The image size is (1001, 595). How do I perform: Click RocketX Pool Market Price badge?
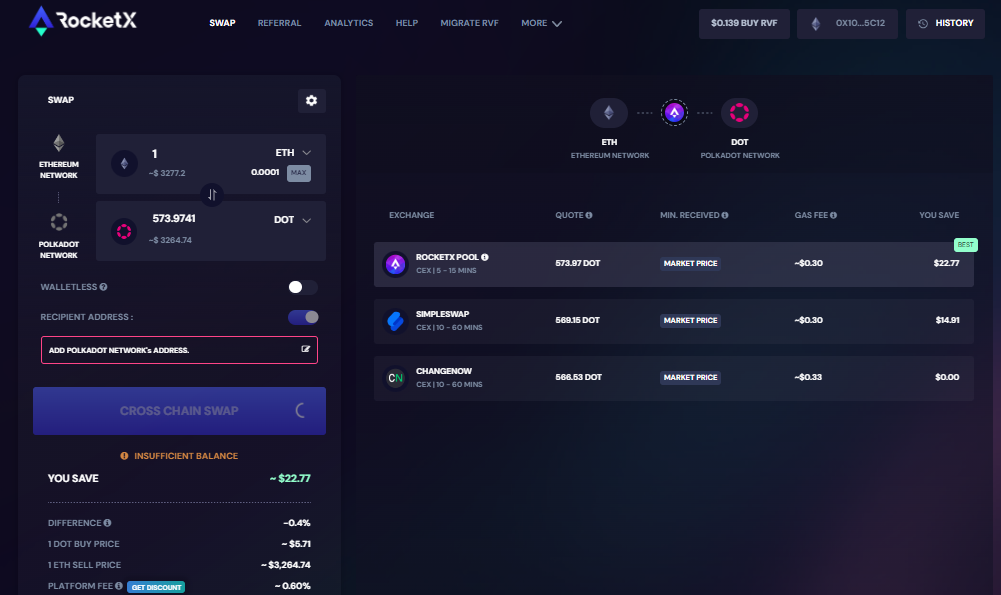coord(690,263)
